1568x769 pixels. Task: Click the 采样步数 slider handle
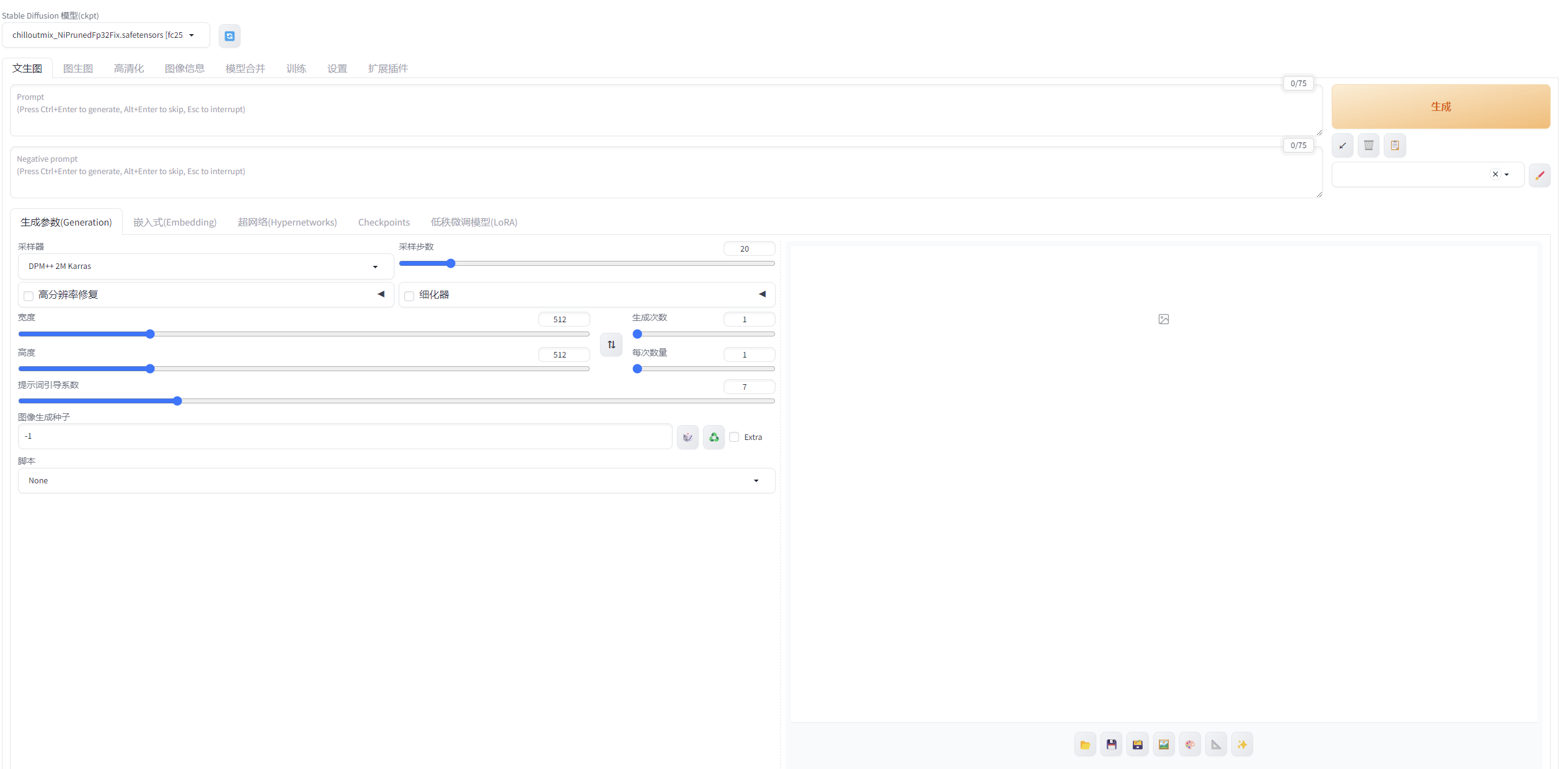(451, 263)
